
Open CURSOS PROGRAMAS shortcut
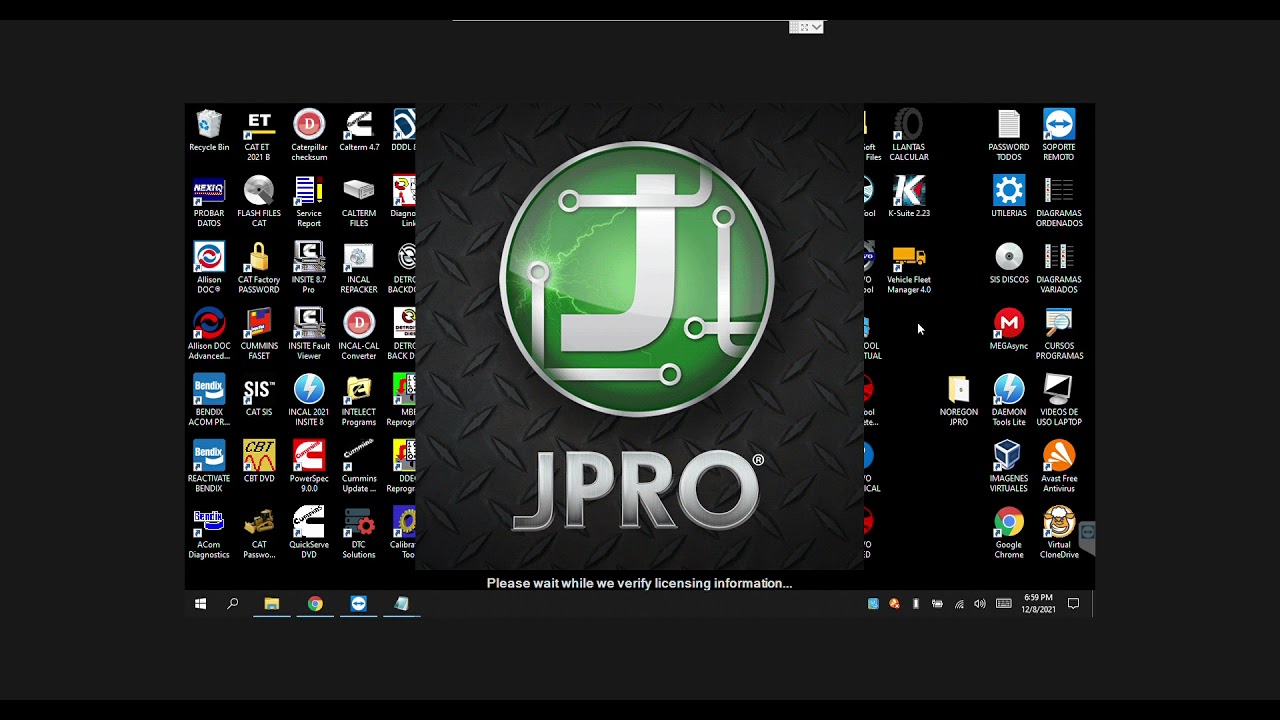tap(1059, 334)
